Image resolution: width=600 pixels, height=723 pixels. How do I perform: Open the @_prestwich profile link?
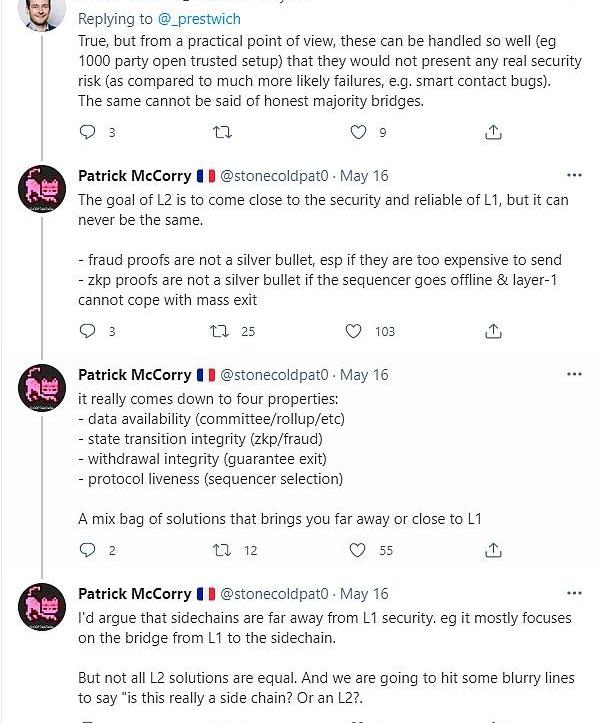point(202,19)
